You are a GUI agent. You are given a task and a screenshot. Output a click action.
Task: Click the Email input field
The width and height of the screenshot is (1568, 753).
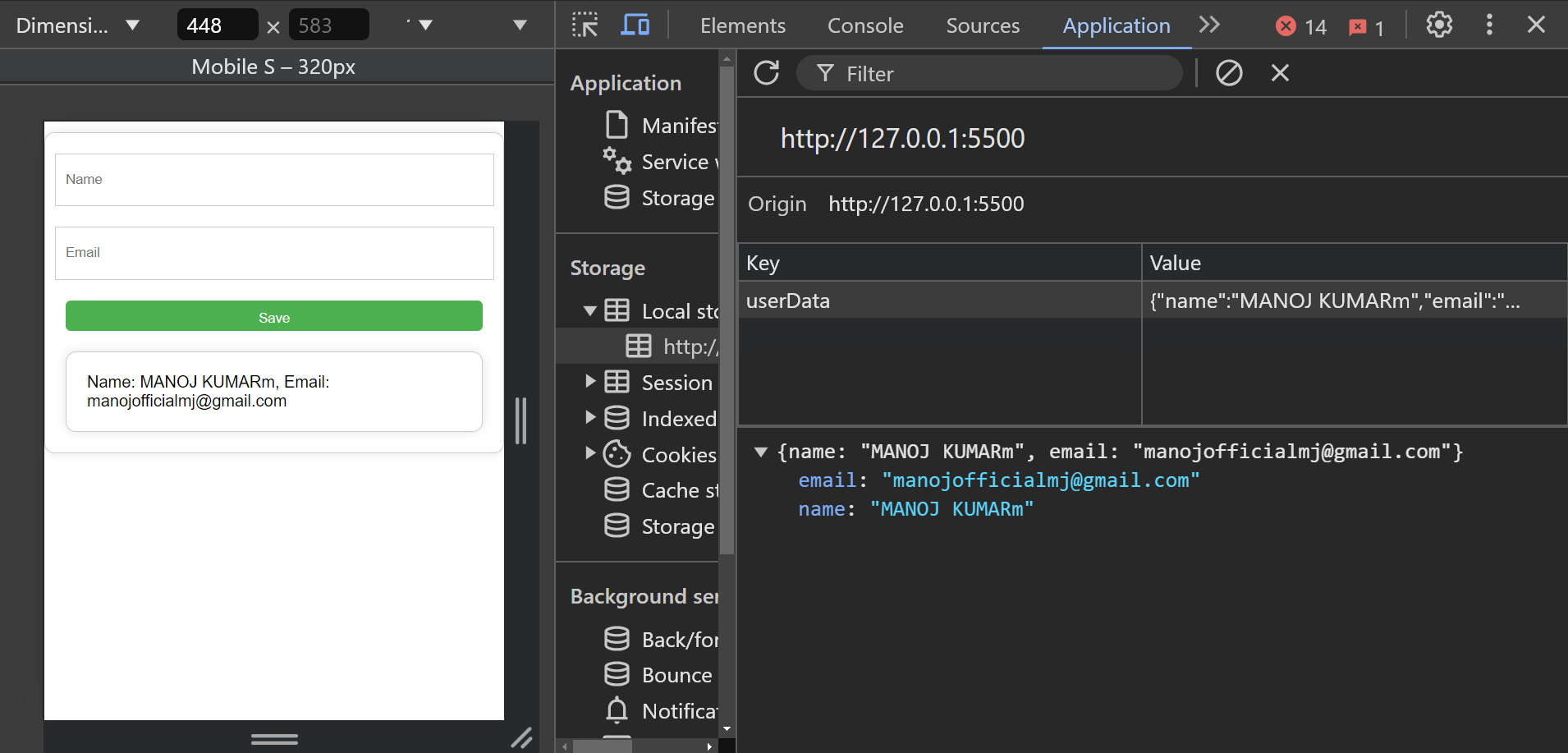(273, 253)
